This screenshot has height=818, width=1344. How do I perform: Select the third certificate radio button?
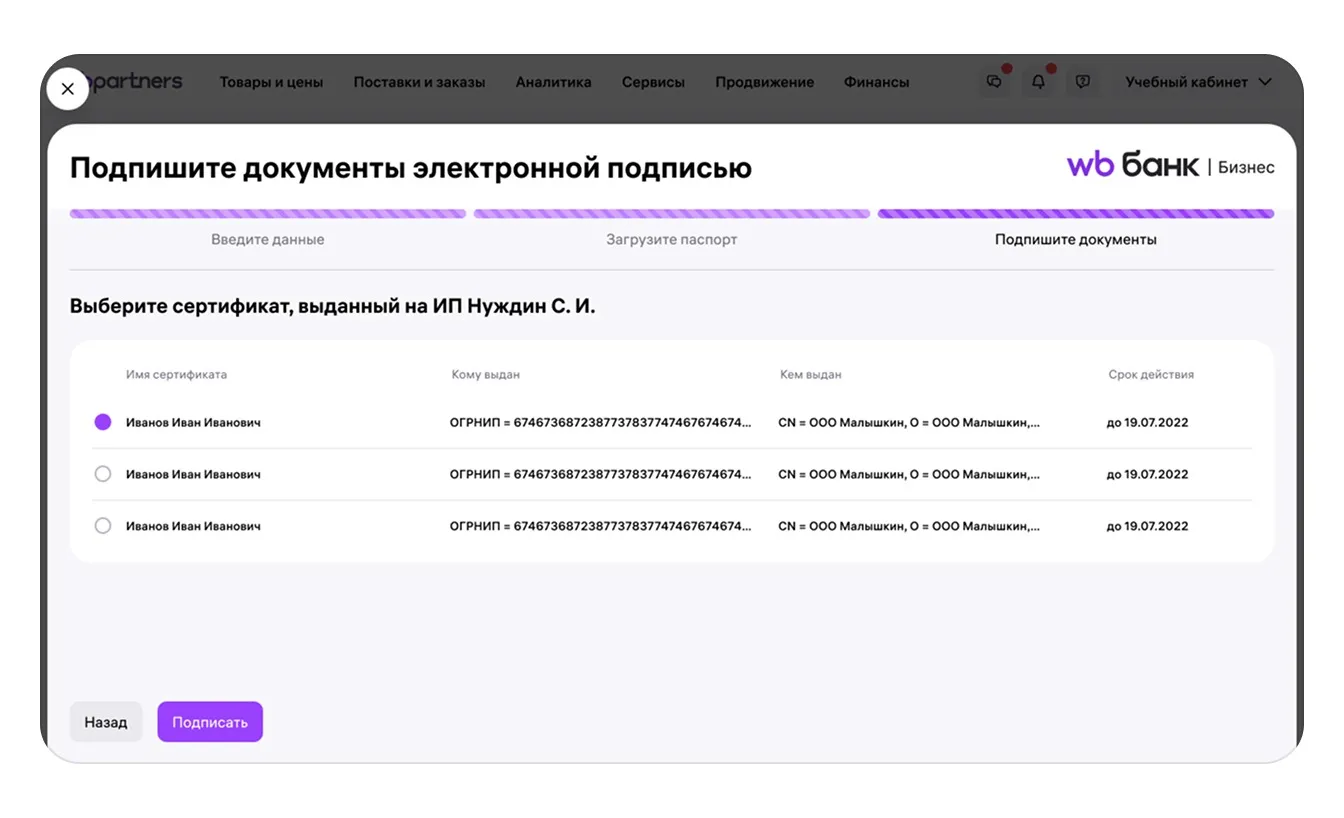[x=103, y=526]
